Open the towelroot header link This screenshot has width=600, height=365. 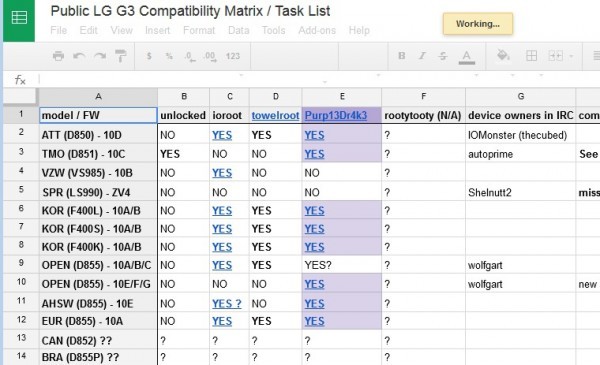click(276, 116)
